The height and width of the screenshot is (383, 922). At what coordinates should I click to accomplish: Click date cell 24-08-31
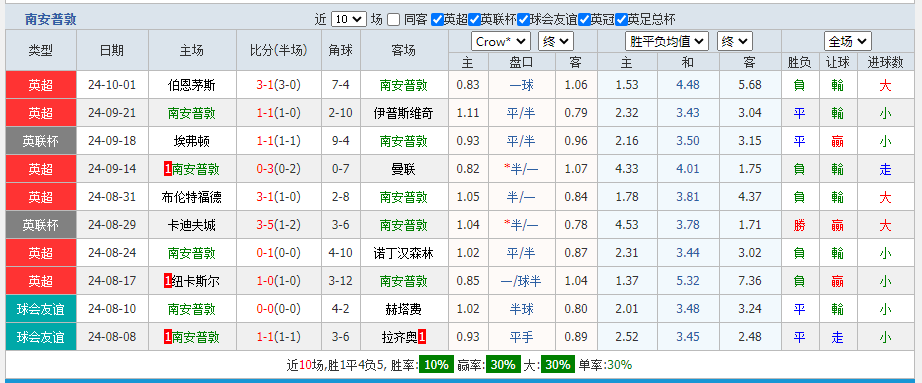(x=112, y=197)
